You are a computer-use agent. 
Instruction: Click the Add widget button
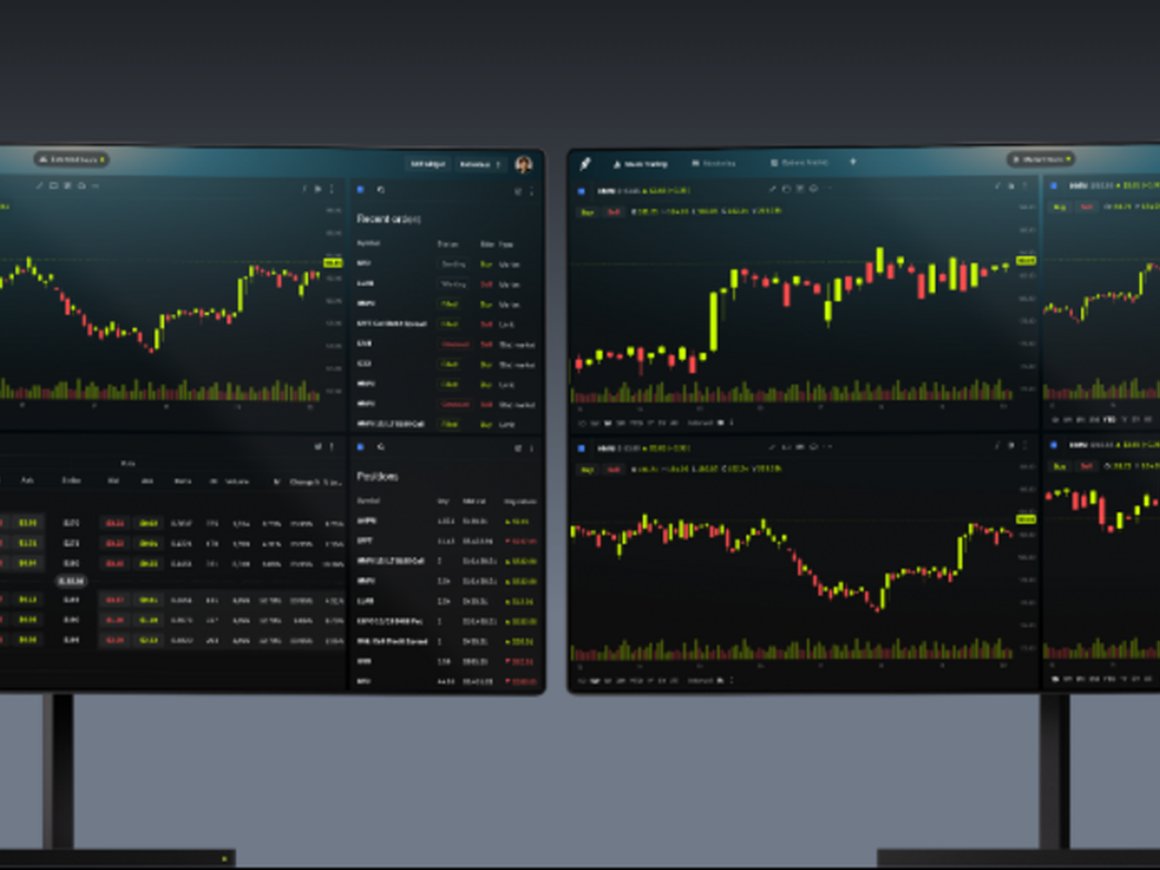coord(427,164)
